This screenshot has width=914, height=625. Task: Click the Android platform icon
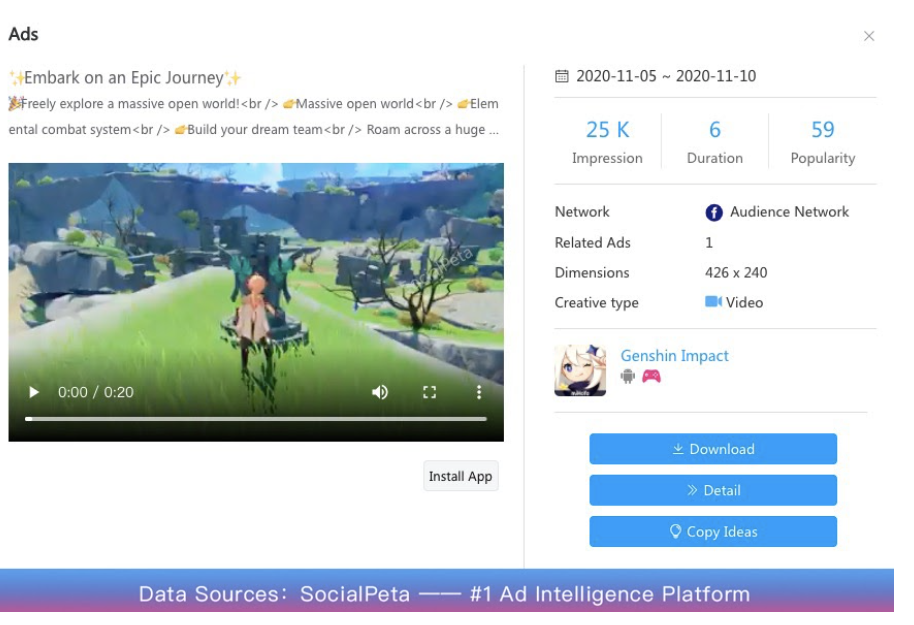point(628,377)
